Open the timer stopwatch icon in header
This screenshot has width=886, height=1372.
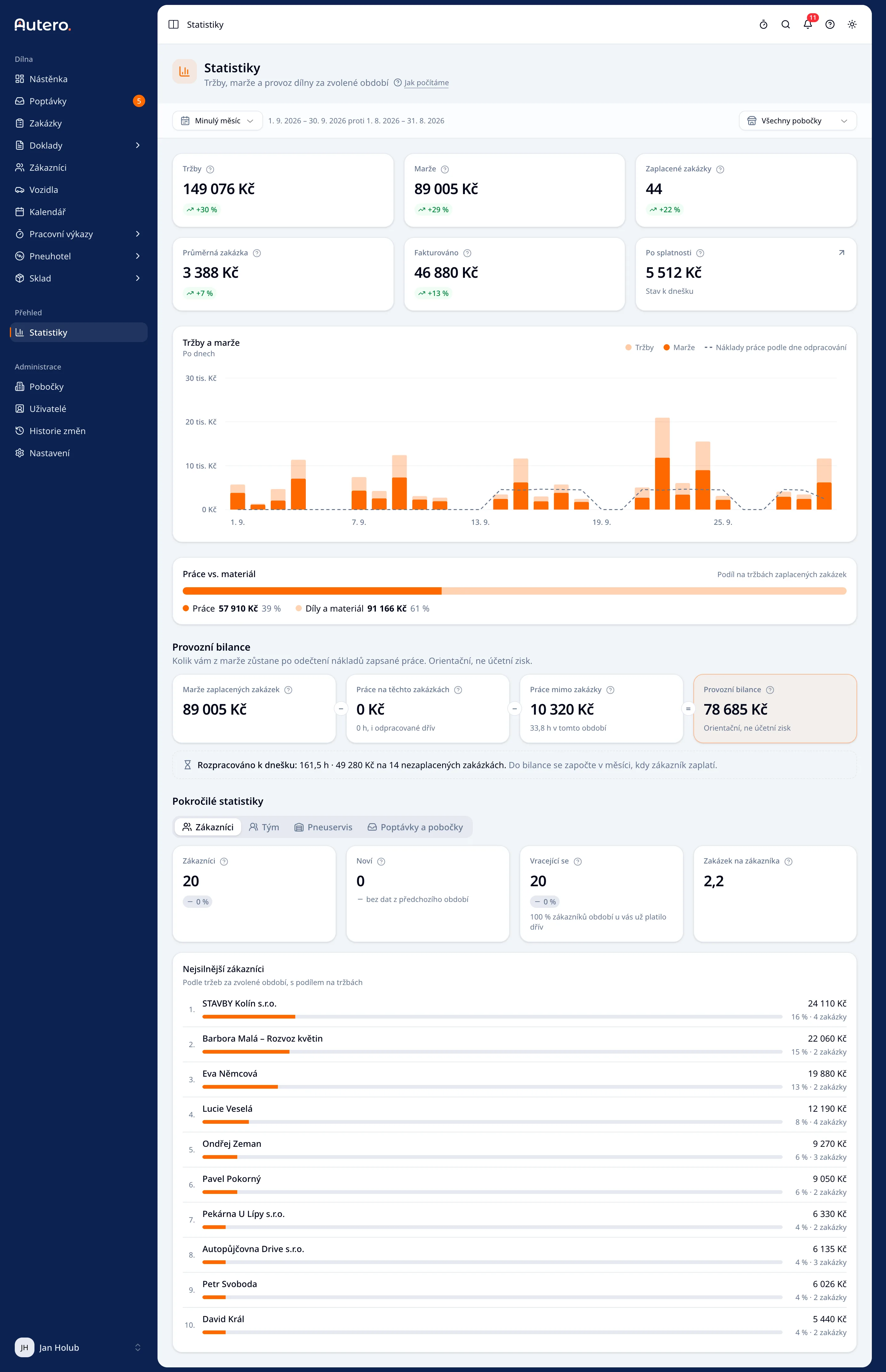(x=764, y=24)
